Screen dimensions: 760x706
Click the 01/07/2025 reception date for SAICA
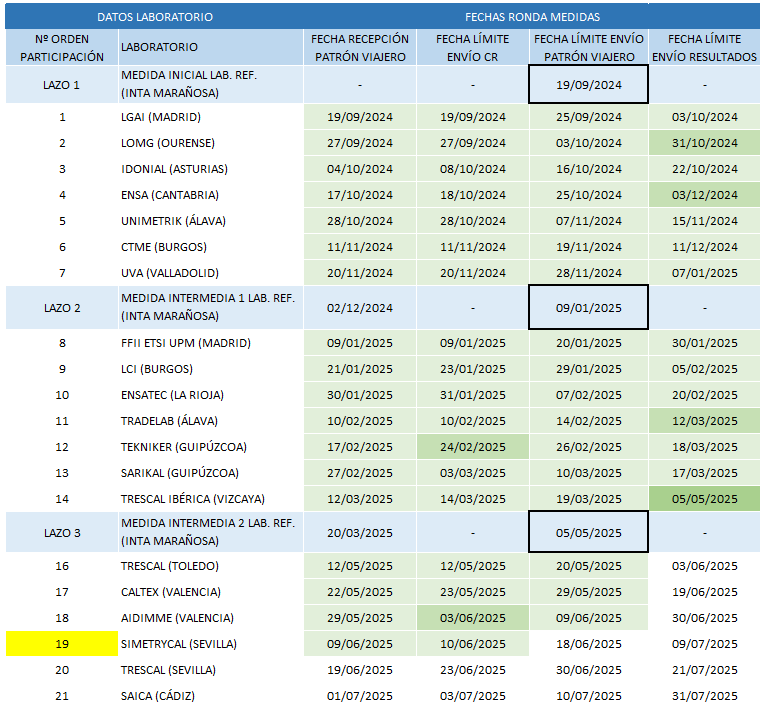[x=360, y=696]
